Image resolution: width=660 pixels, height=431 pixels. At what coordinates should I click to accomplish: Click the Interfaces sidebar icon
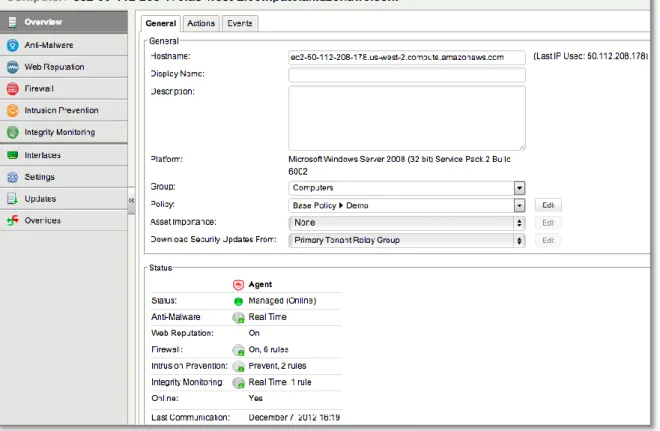tap(13, 155)
